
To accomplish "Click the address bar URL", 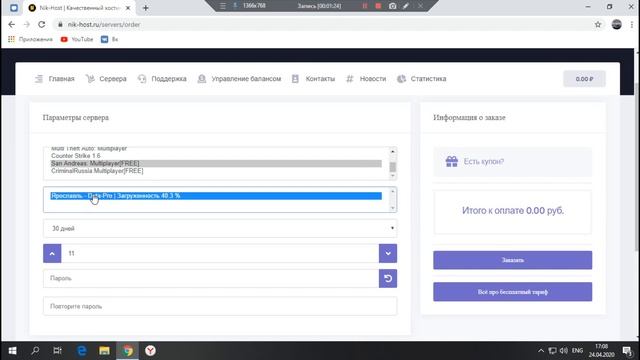I will (104, 24).
